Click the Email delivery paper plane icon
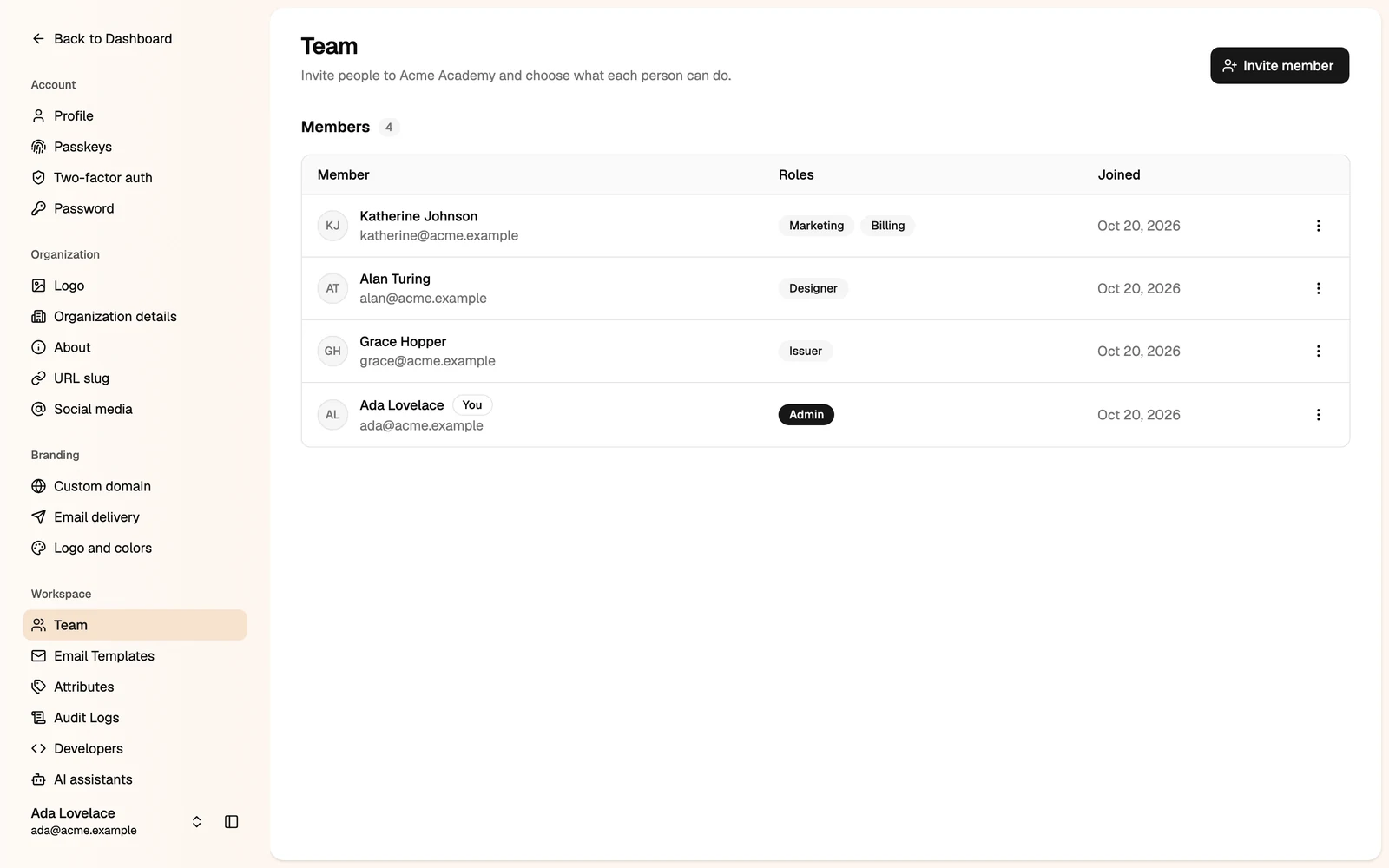This screenshot has height=868, width=1389. click(38, 516)
